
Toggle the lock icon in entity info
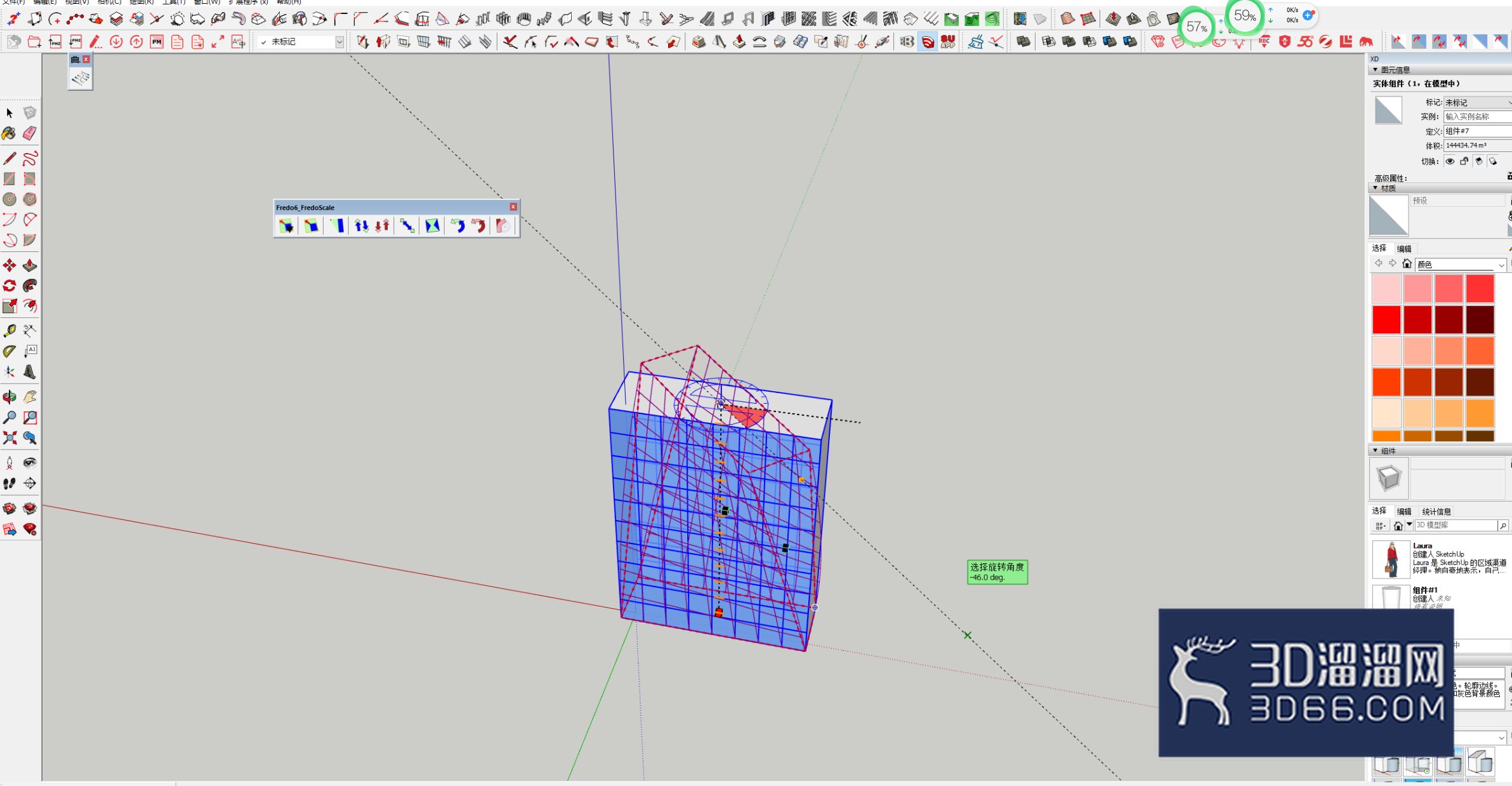coord(1464,161)
